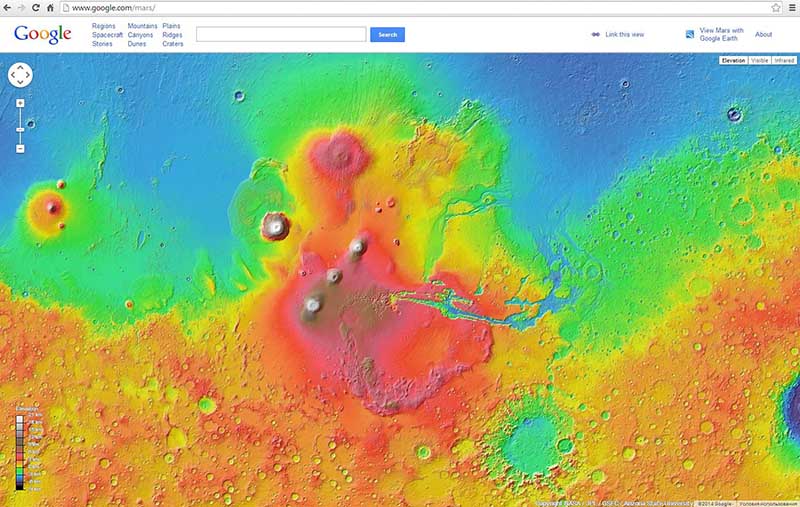Click the chain icon beside Link this view
Screen dimensions: 800x507
(595, 34)
